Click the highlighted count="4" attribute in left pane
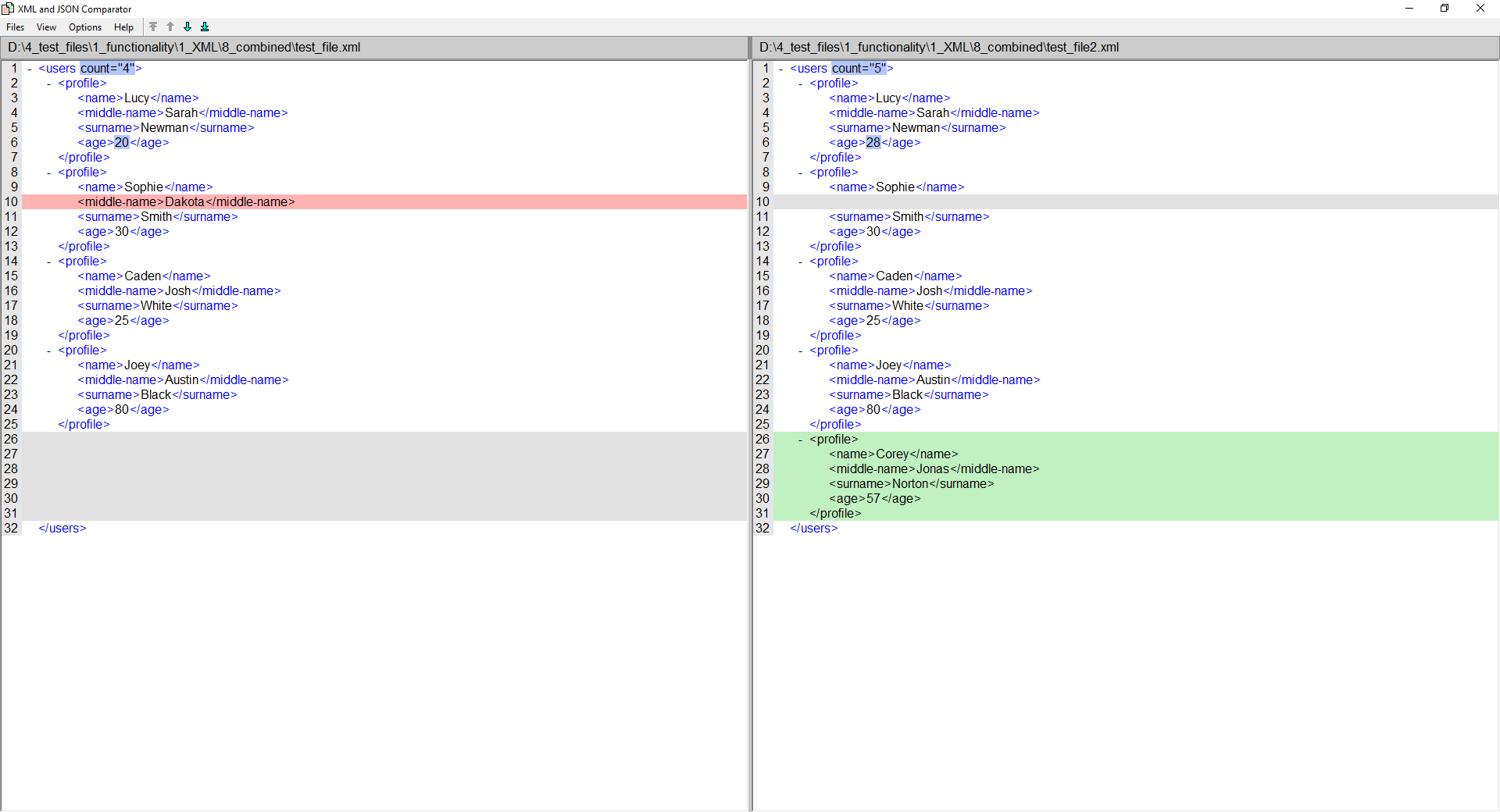The width and height of the screenshot is (1500, 812). click(x=107, y=69)
